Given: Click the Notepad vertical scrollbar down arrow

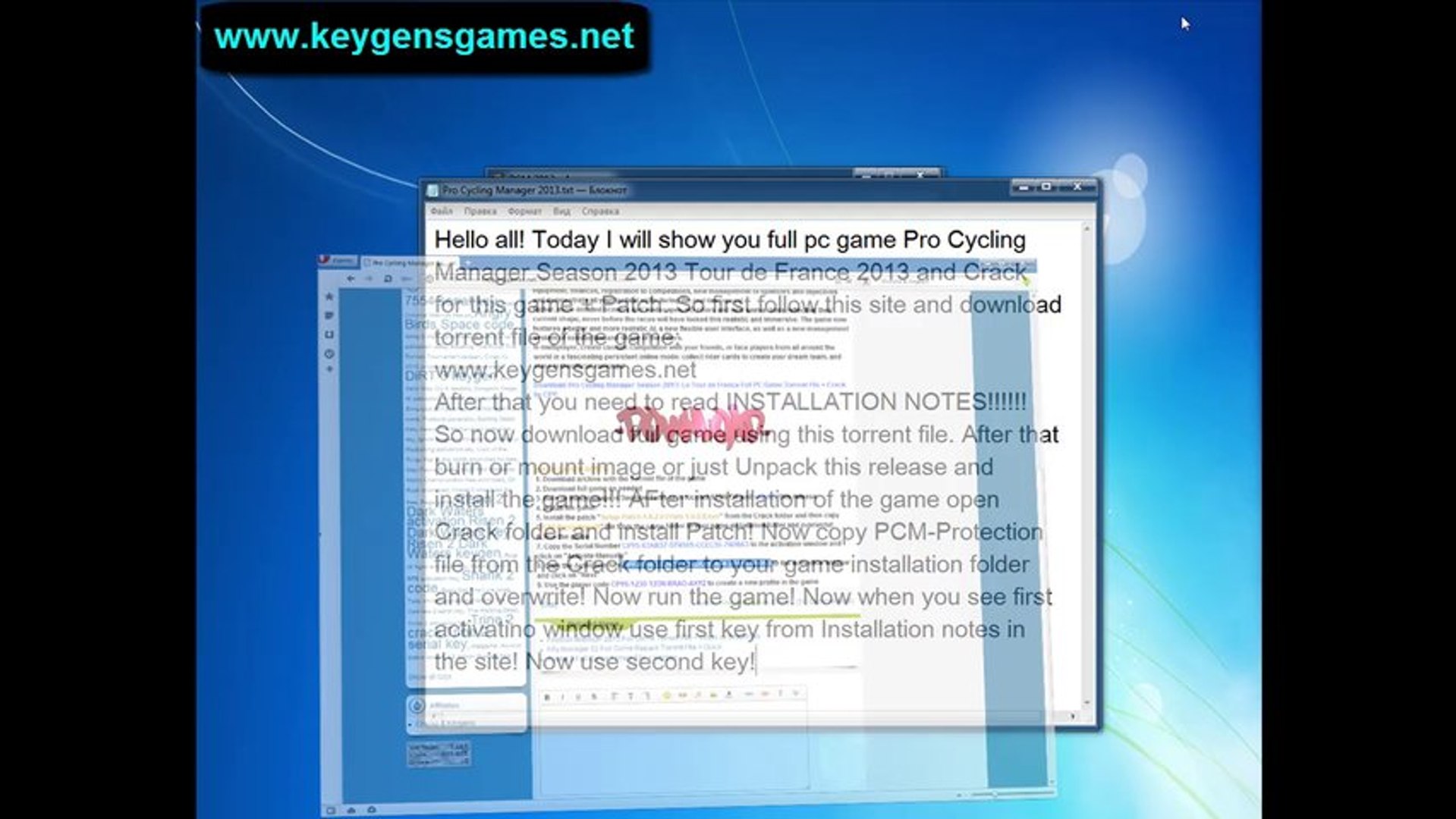Looking at the screenshot, I should 1086,703.
